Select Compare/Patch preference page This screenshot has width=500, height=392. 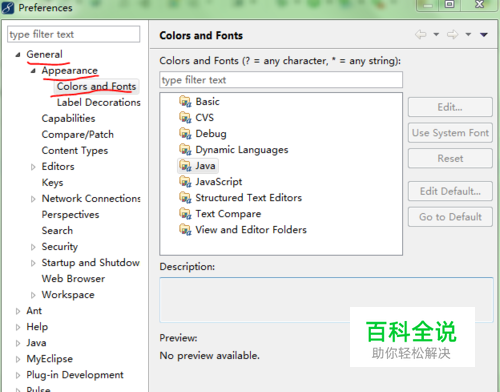[x=78, y=134]
